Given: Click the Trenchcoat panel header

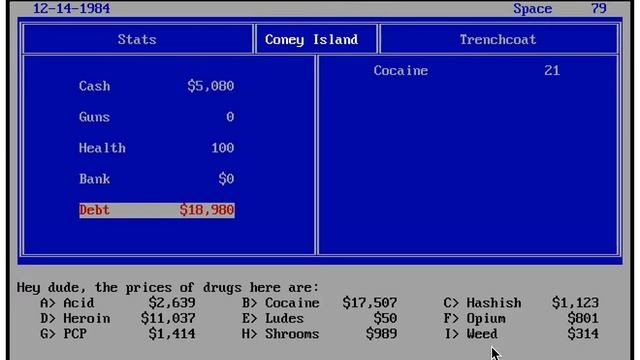Looking at the screenshot, I should pyautogui.click(x=498, y=40).
